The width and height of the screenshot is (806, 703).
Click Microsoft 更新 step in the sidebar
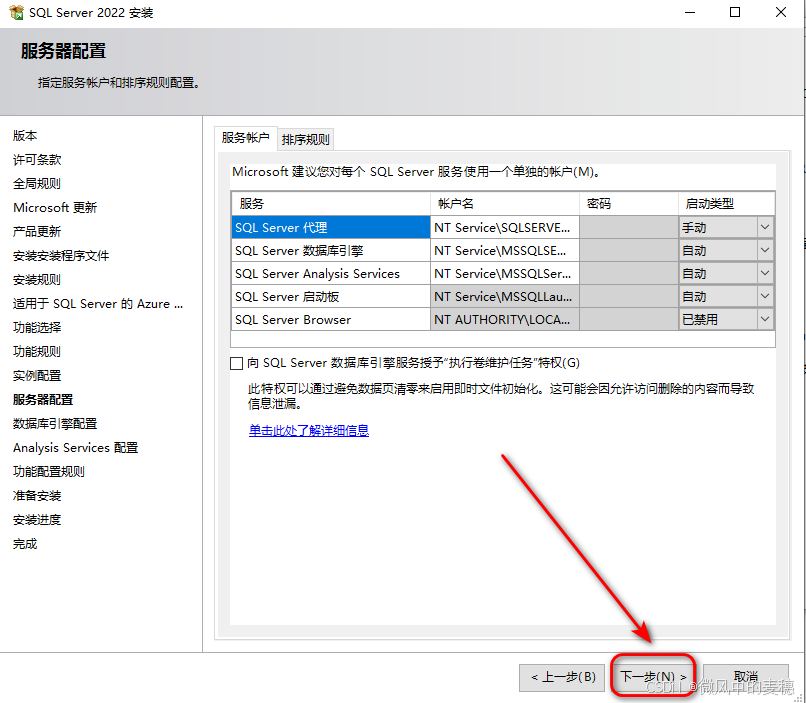55,208
